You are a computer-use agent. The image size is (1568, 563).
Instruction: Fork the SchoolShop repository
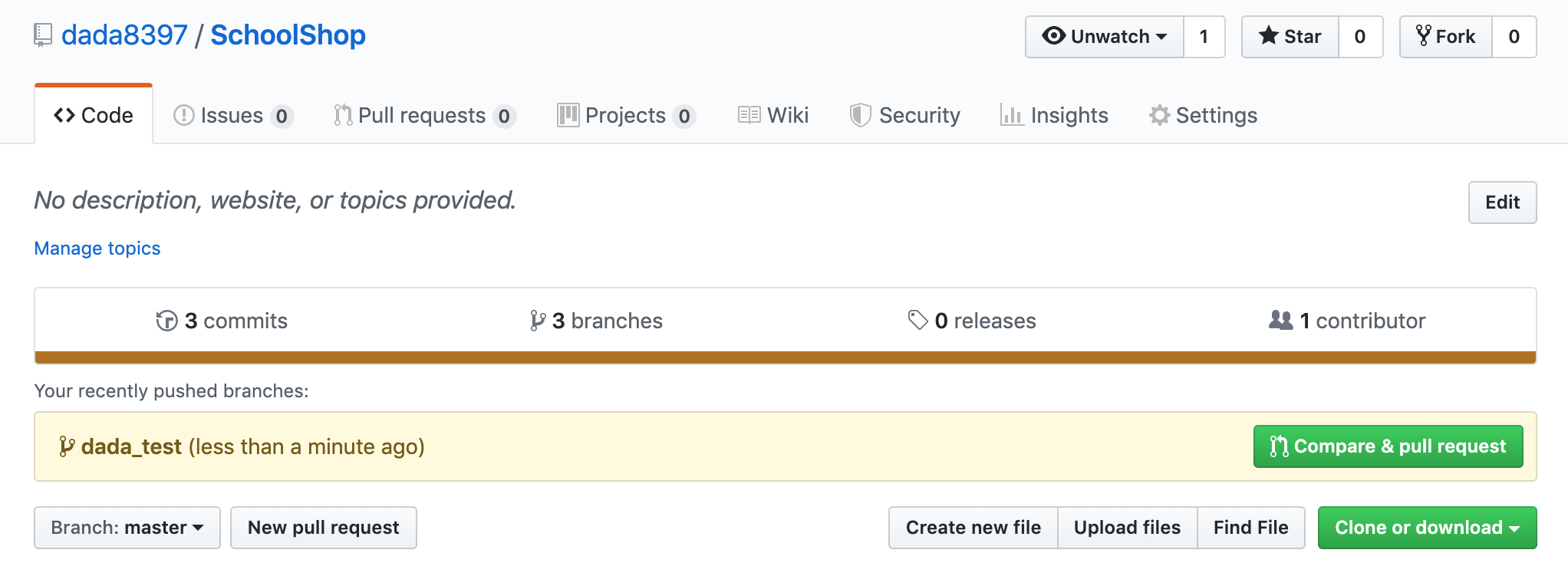tap(1446, 37)
